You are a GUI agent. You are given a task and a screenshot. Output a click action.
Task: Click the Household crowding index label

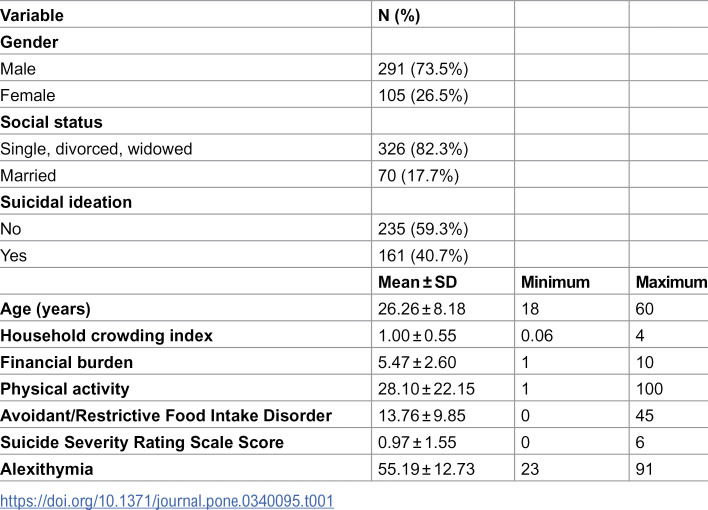click(x=107, y=336)
